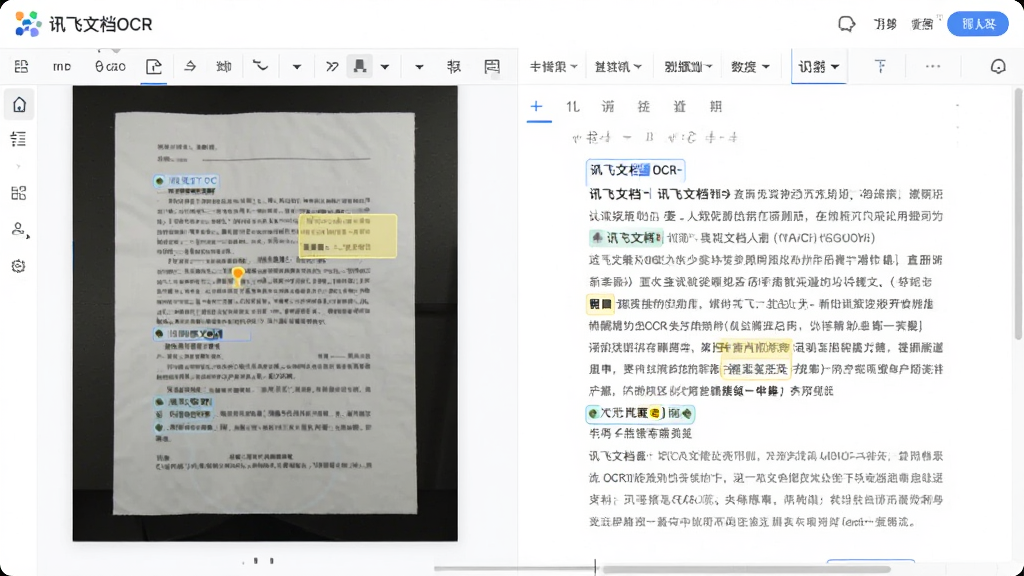This screenshot has height=576, width=1024.
Task: Switch to the 1L tab in the text panel
Action: 573,106
